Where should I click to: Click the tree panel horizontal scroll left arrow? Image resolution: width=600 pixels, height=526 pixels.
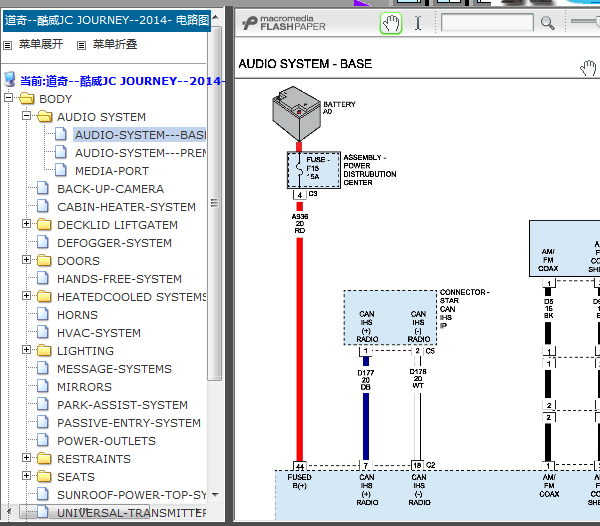(x=9, y=511)
